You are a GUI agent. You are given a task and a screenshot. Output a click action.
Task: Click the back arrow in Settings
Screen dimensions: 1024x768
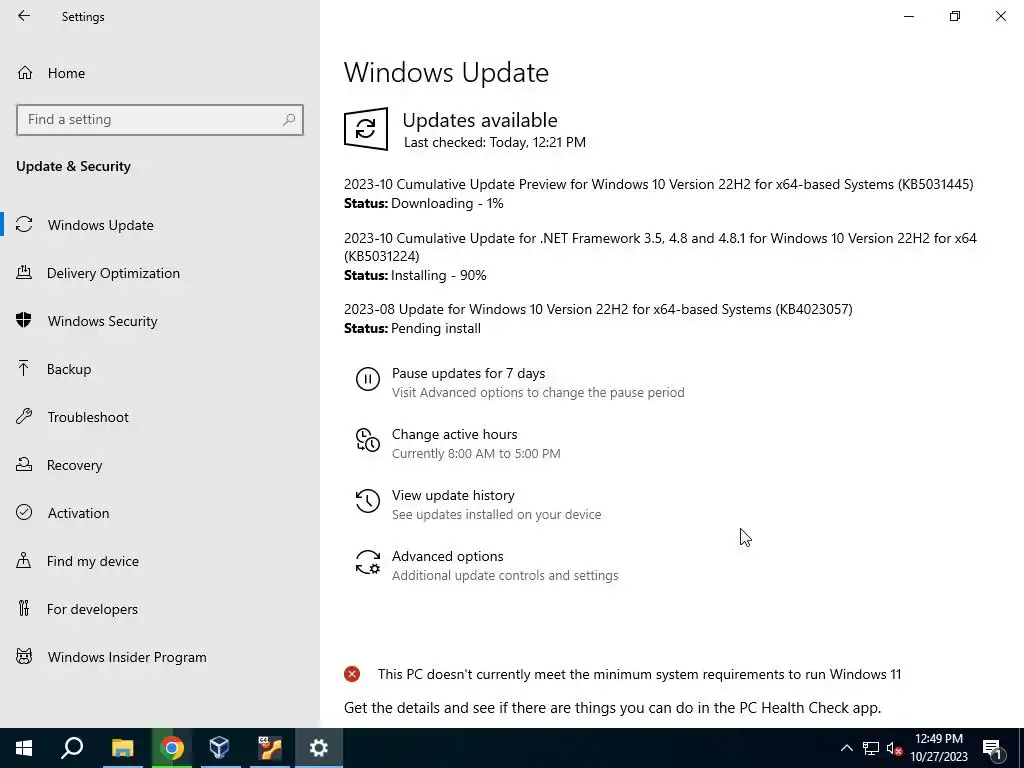coord(24,16)
